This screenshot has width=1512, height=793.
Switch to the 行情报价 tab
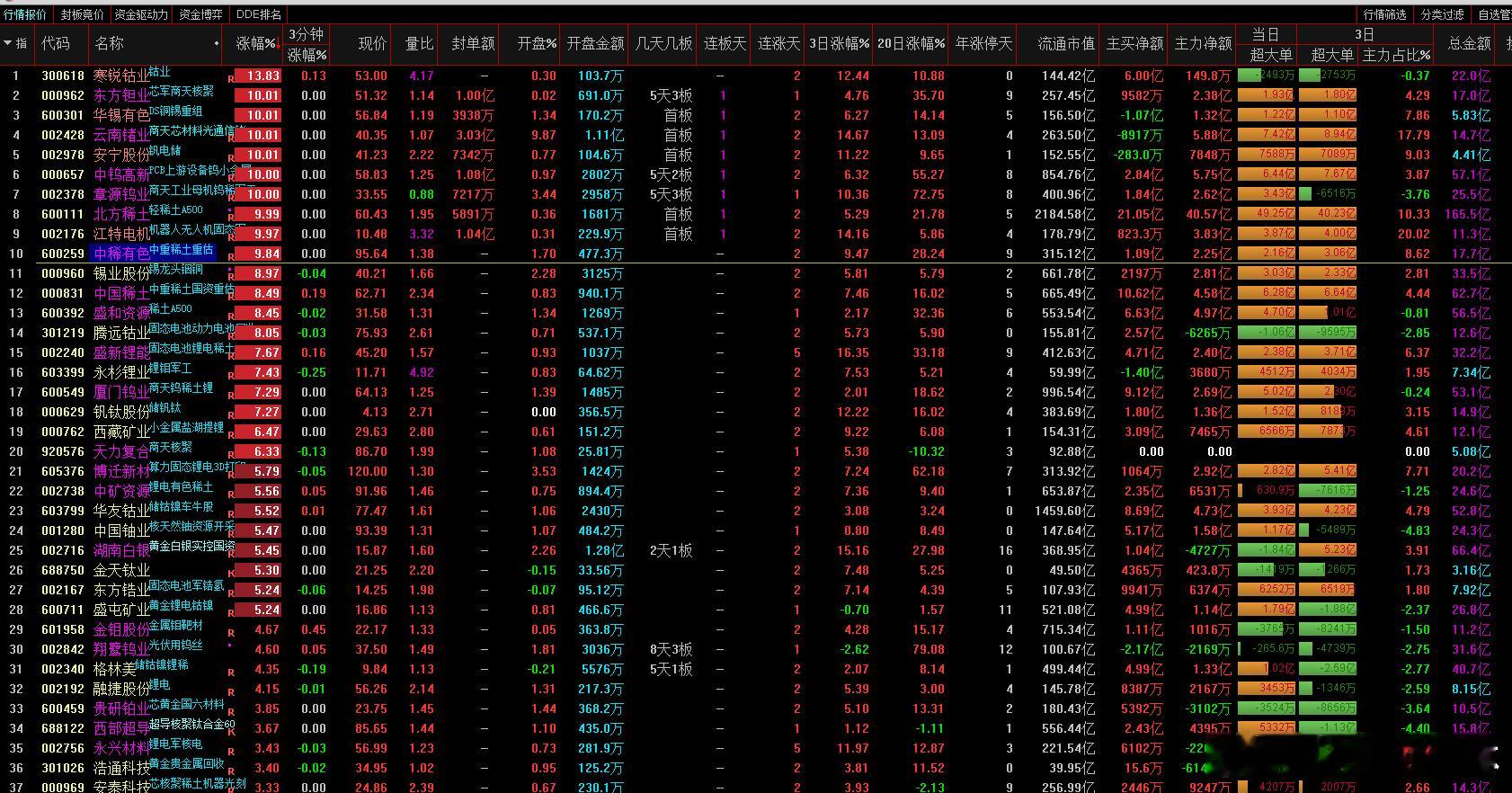click(x=25, y=14)
